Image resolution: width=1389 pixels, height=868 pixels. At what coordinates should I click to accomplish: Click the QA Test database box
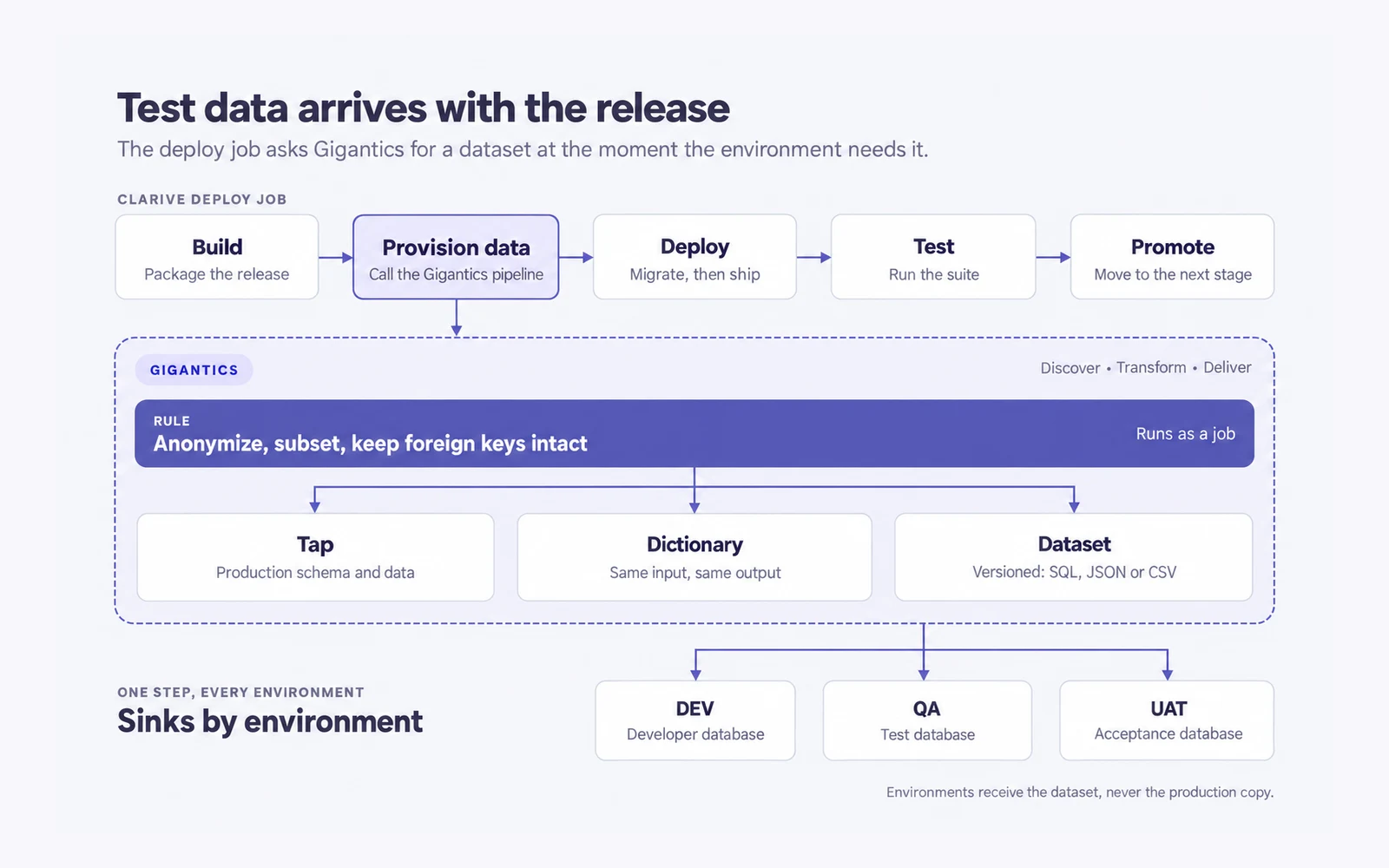click(x=927, y=720)
